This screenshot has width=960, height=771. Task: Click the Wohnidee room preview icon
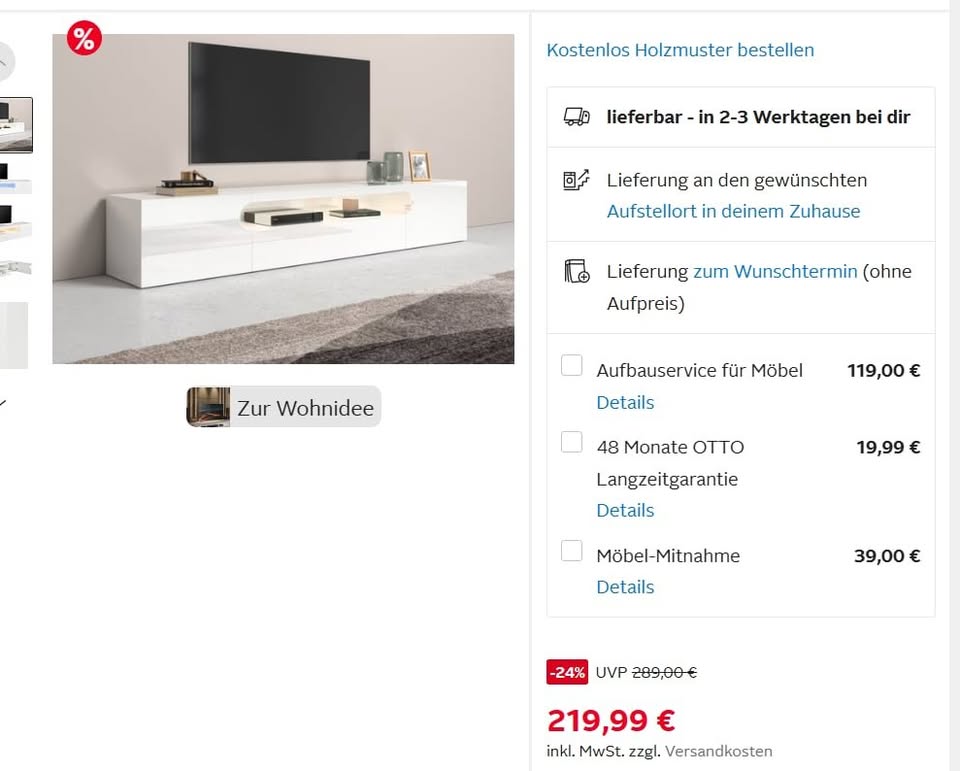(x=208, y=407)
